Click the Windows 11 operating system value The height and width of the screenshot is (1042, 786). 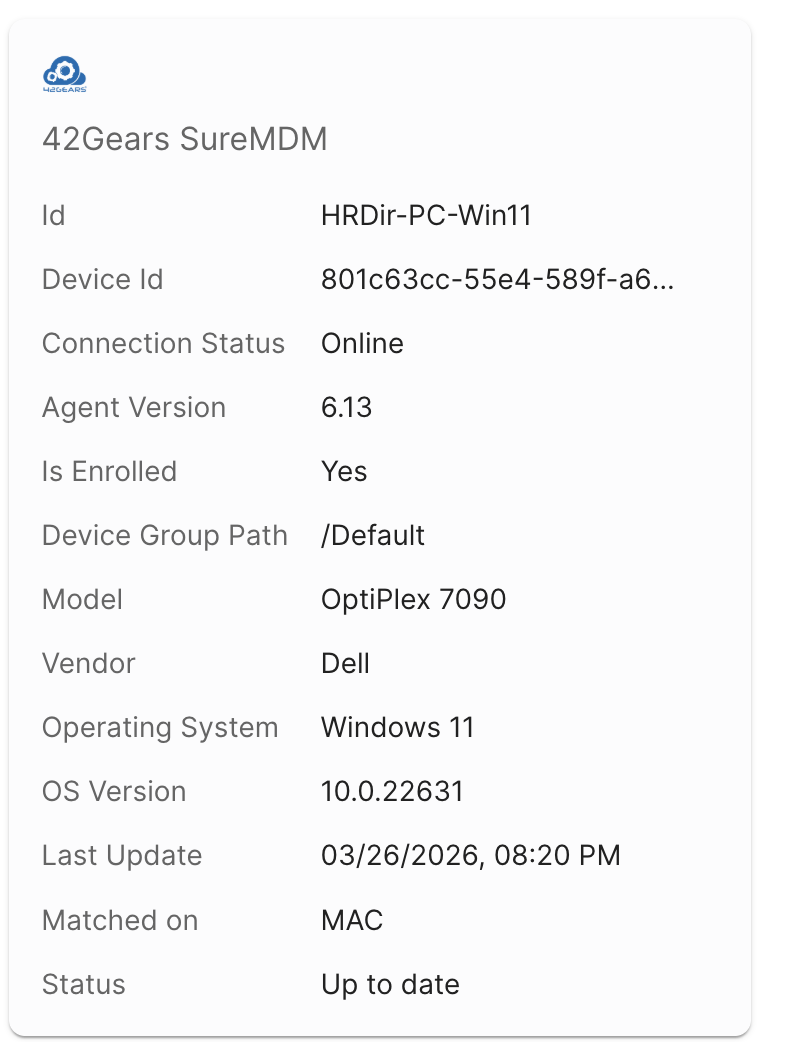pyautogui.click(x=398, y=727)
